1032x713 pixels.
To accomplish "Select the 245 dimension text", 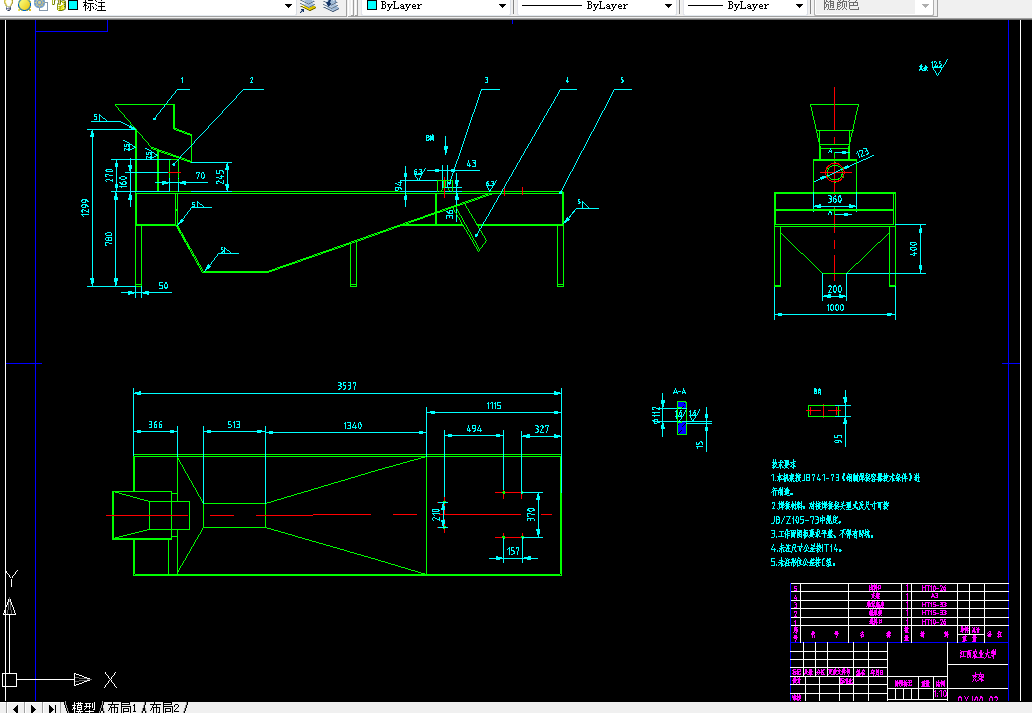I will pos(220,176).
